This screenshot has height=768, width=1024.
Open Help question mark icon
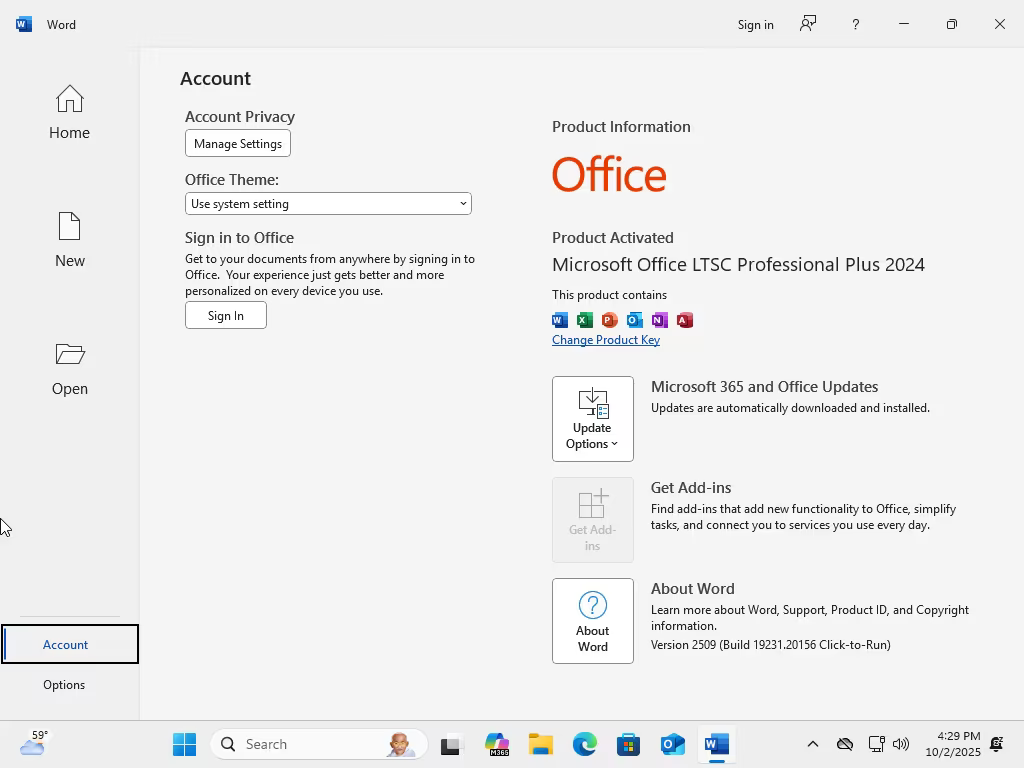pyautogui.click(x=856, y=24)
